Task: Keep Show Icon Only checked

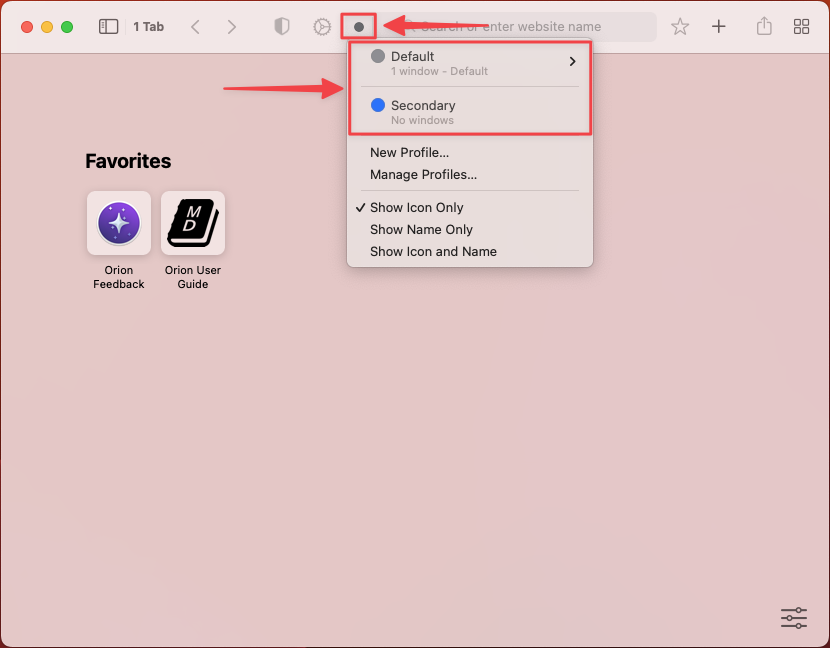Action: (x=416, y=207)
